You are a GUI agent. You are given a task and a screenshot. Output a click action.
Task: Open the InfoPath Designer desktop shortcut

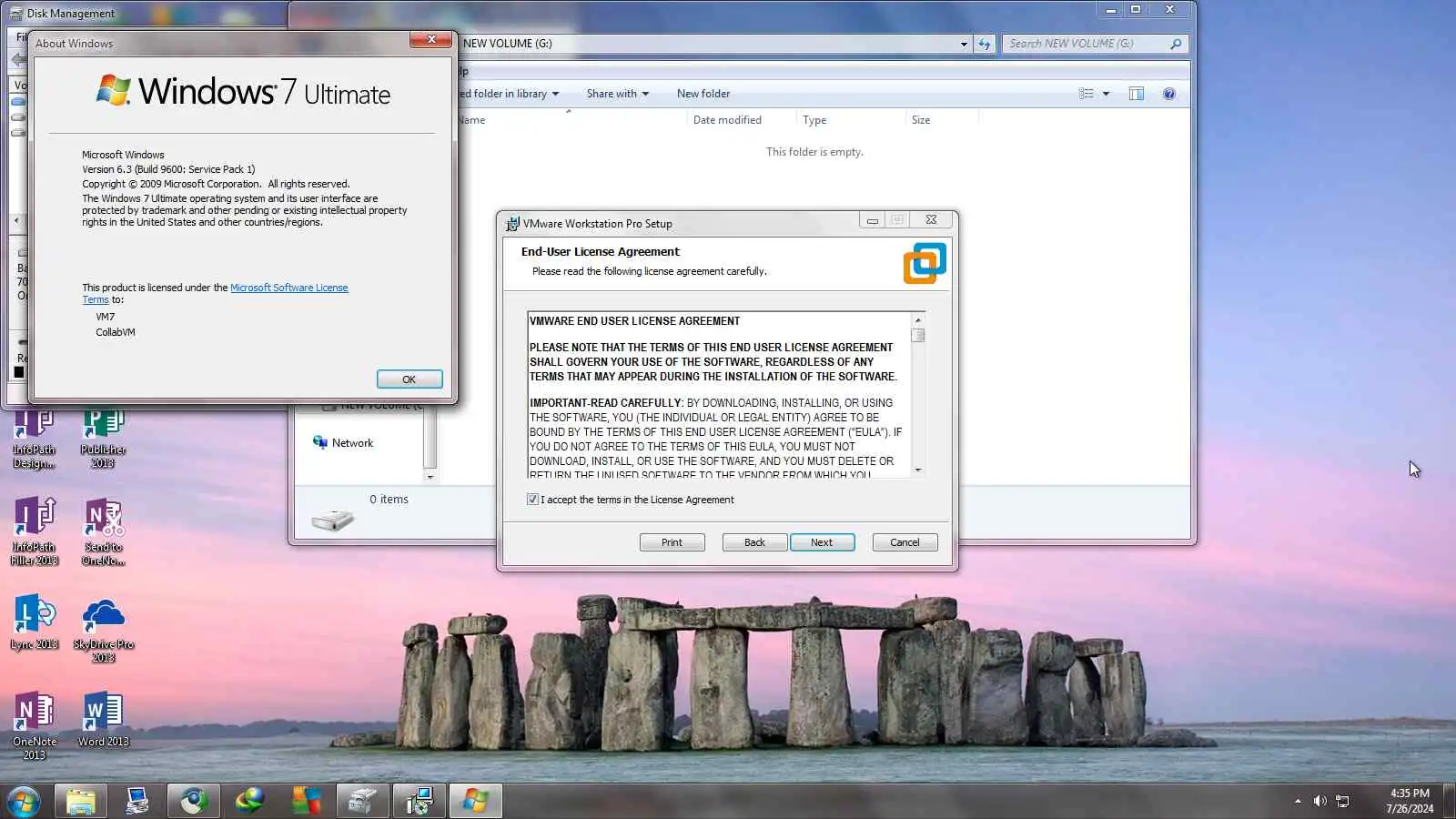tap(34, 440)
